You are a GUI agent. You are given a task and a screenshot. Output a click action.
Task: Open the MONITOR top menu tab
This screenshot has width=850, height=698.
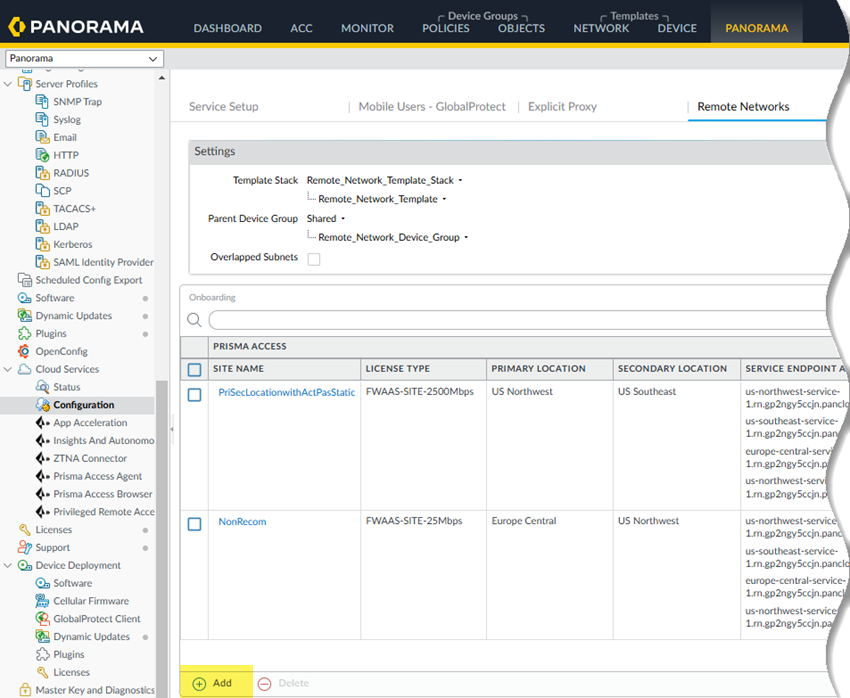[x=367, y=28]
